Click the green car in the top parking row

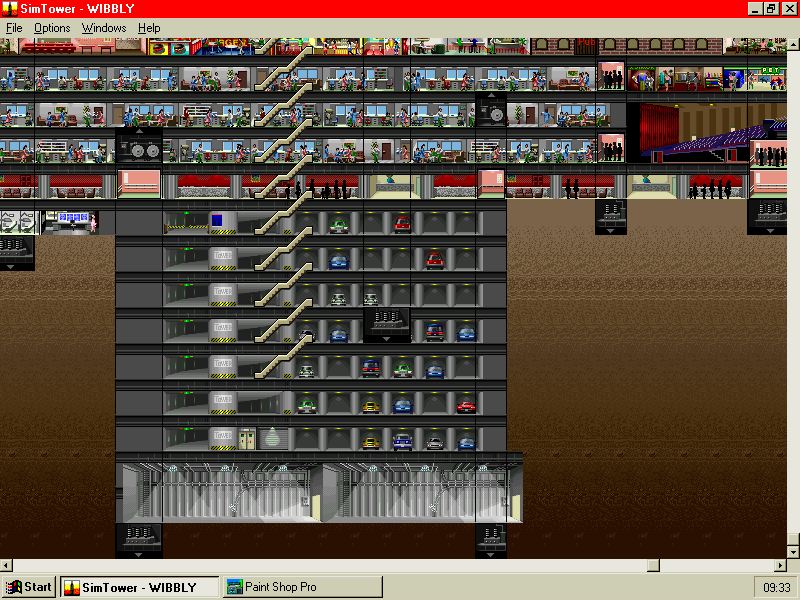click(338, 225)
